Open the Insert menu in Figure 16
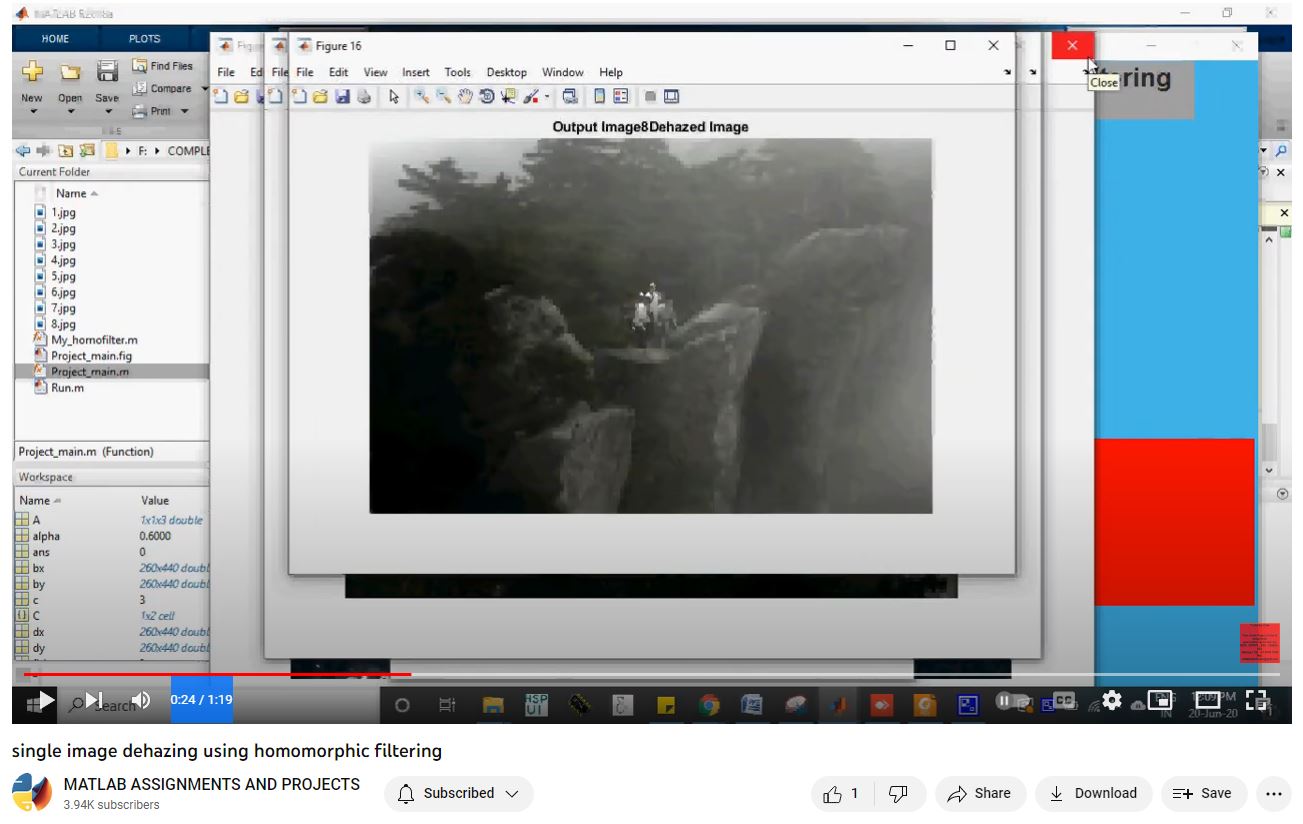 click(x=416, y=72)
